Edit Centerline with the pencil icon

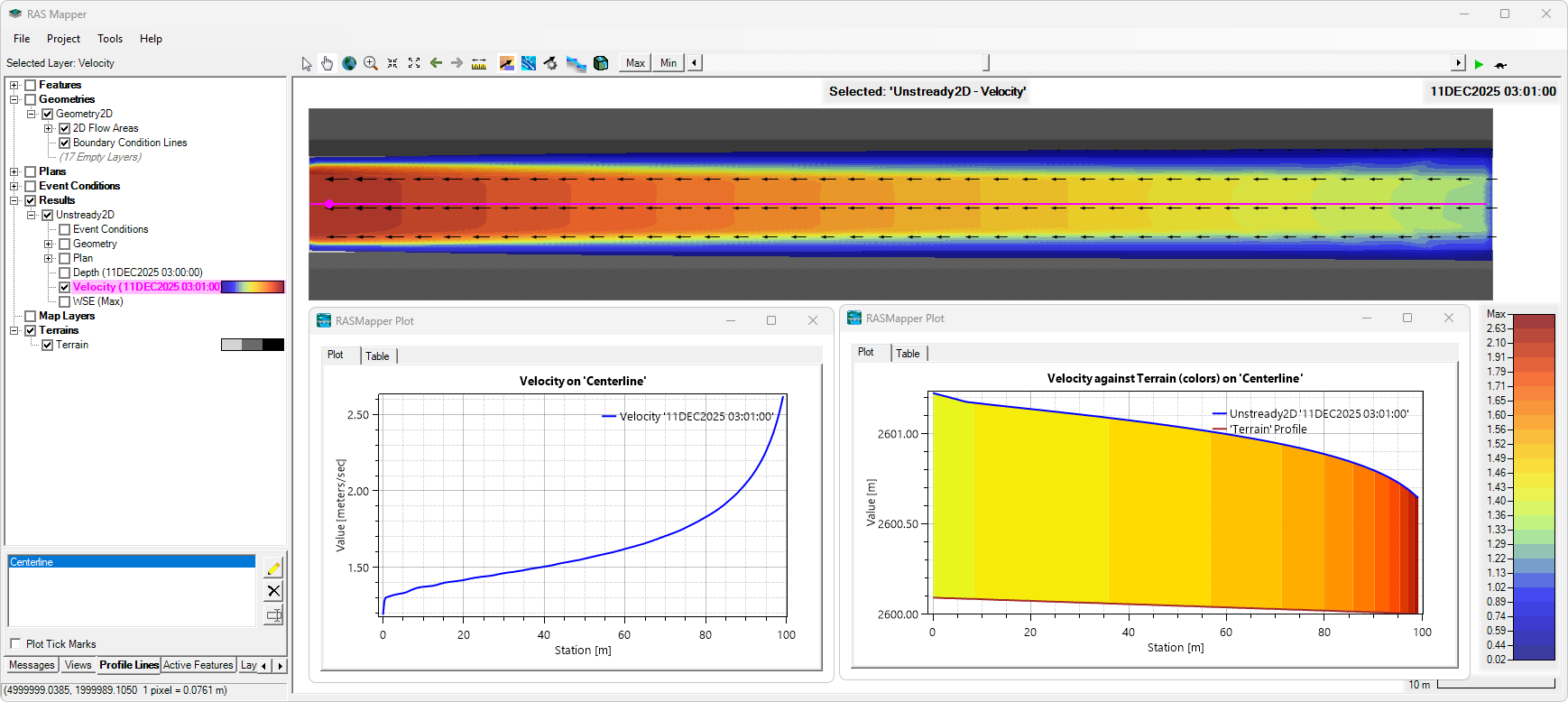click(x=274, y=568)
